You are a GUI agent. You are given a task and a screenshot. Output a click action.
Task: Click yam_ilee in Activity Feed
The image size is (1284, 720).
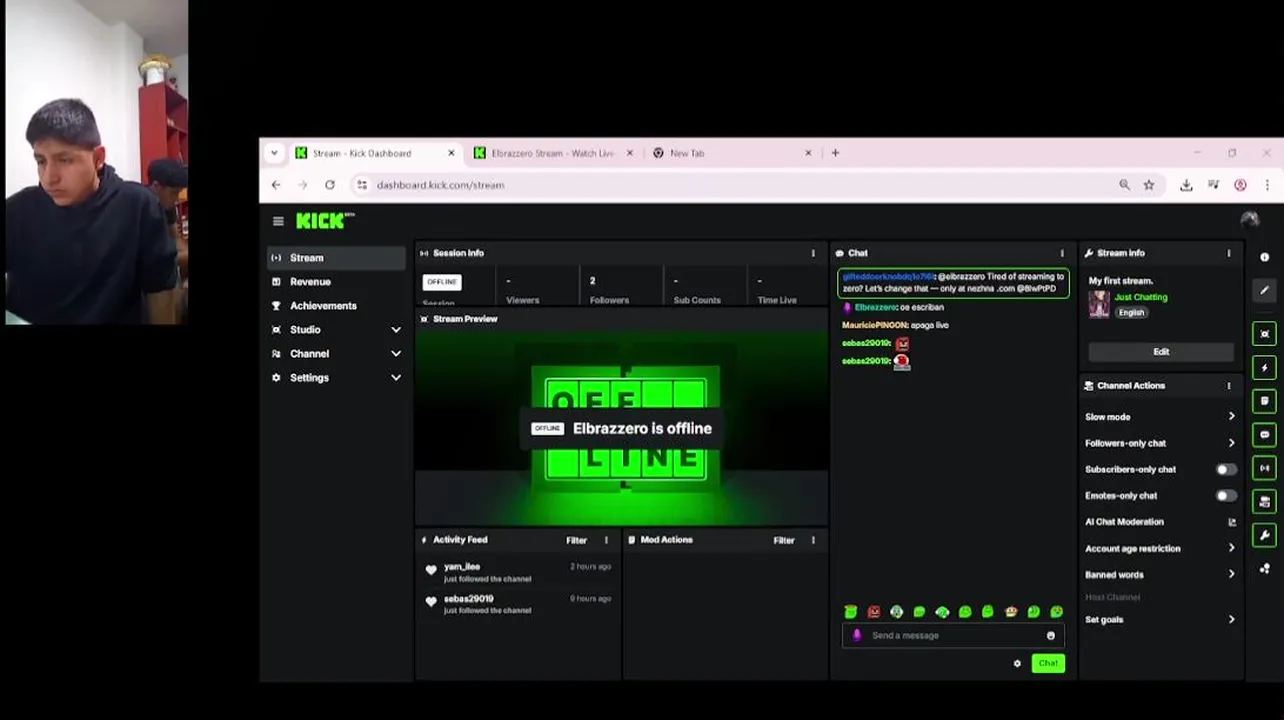coord(462,567)
